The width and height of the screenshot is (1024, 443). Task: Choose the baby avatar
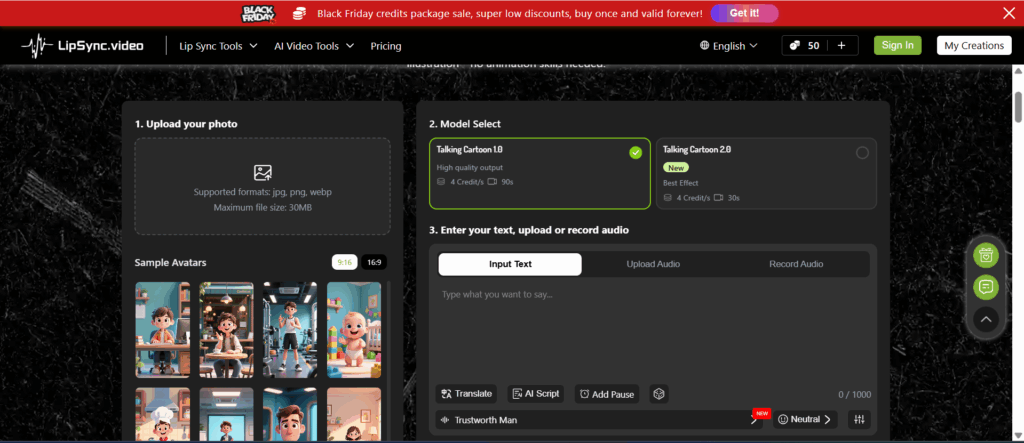point(354,329)
